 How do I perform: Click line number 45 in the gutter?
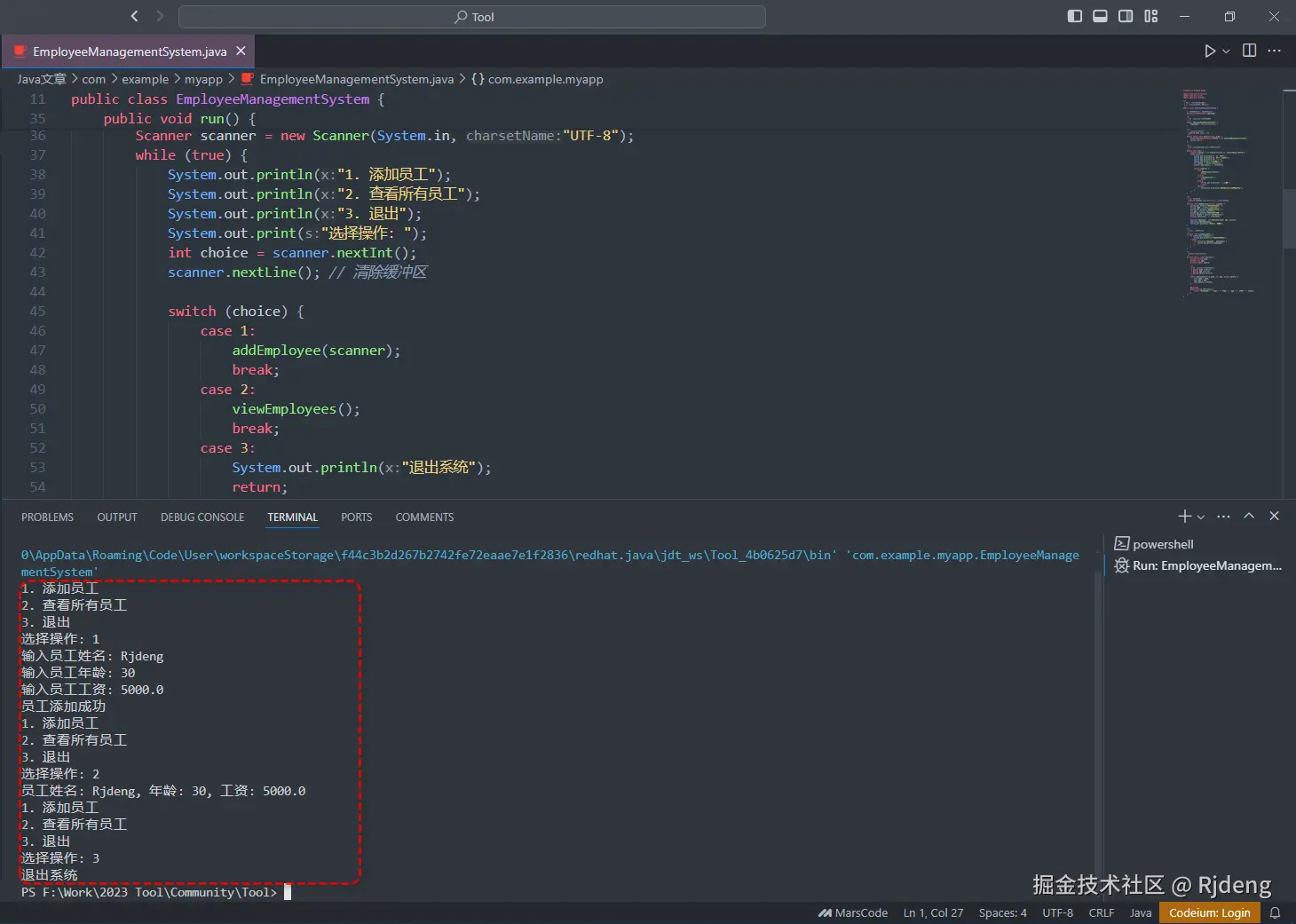[x=37, y=312]
